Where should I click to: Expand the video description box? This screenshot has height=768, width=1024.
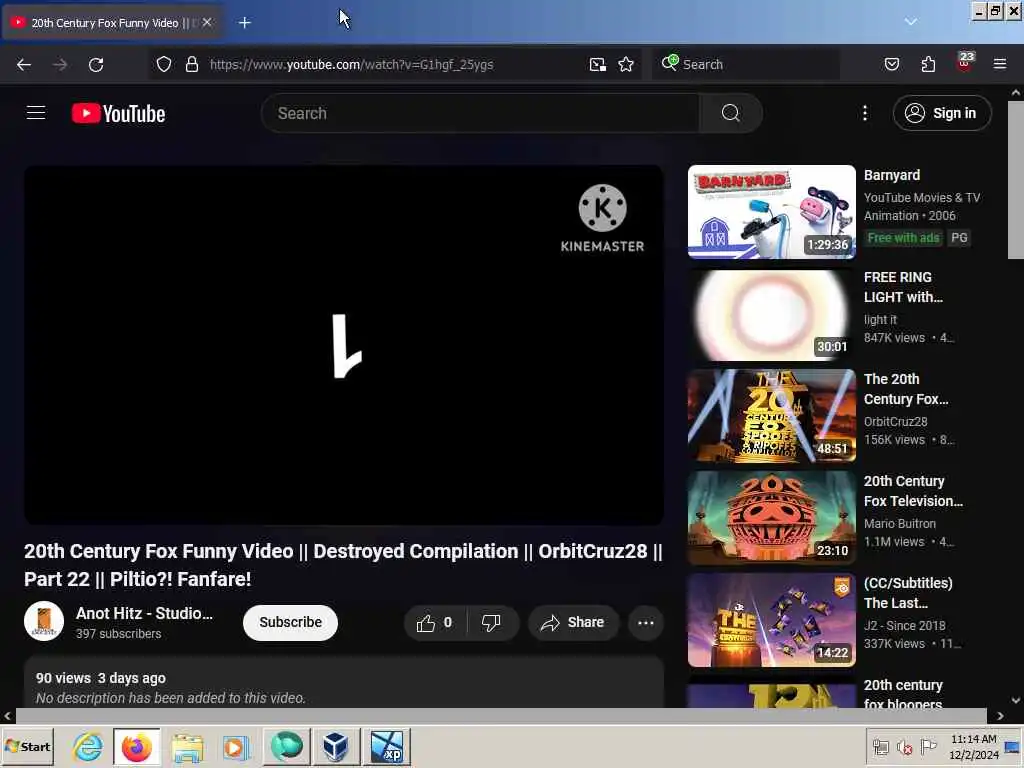point(344,684)
